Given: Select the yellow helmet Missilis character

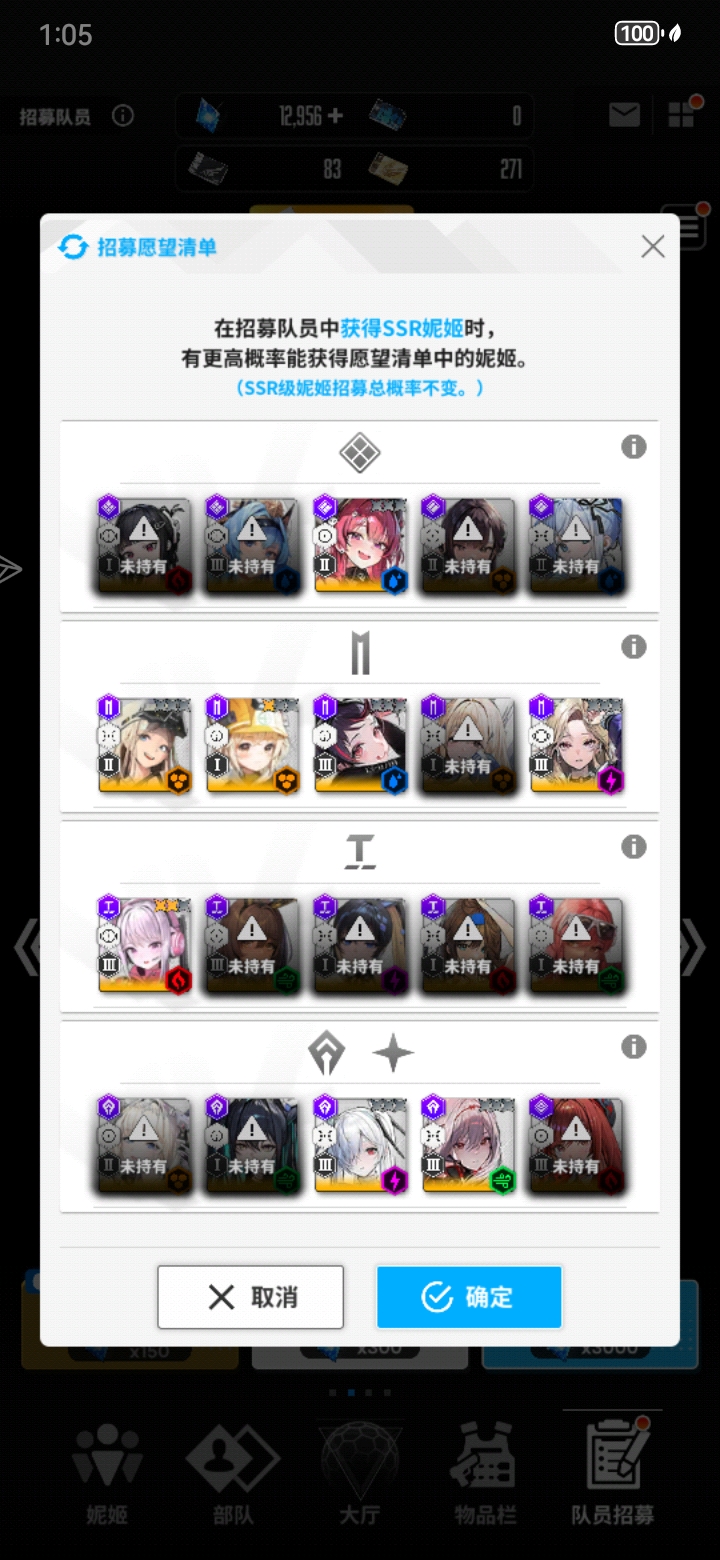Looking at the screenshot, I should [253, 745].
